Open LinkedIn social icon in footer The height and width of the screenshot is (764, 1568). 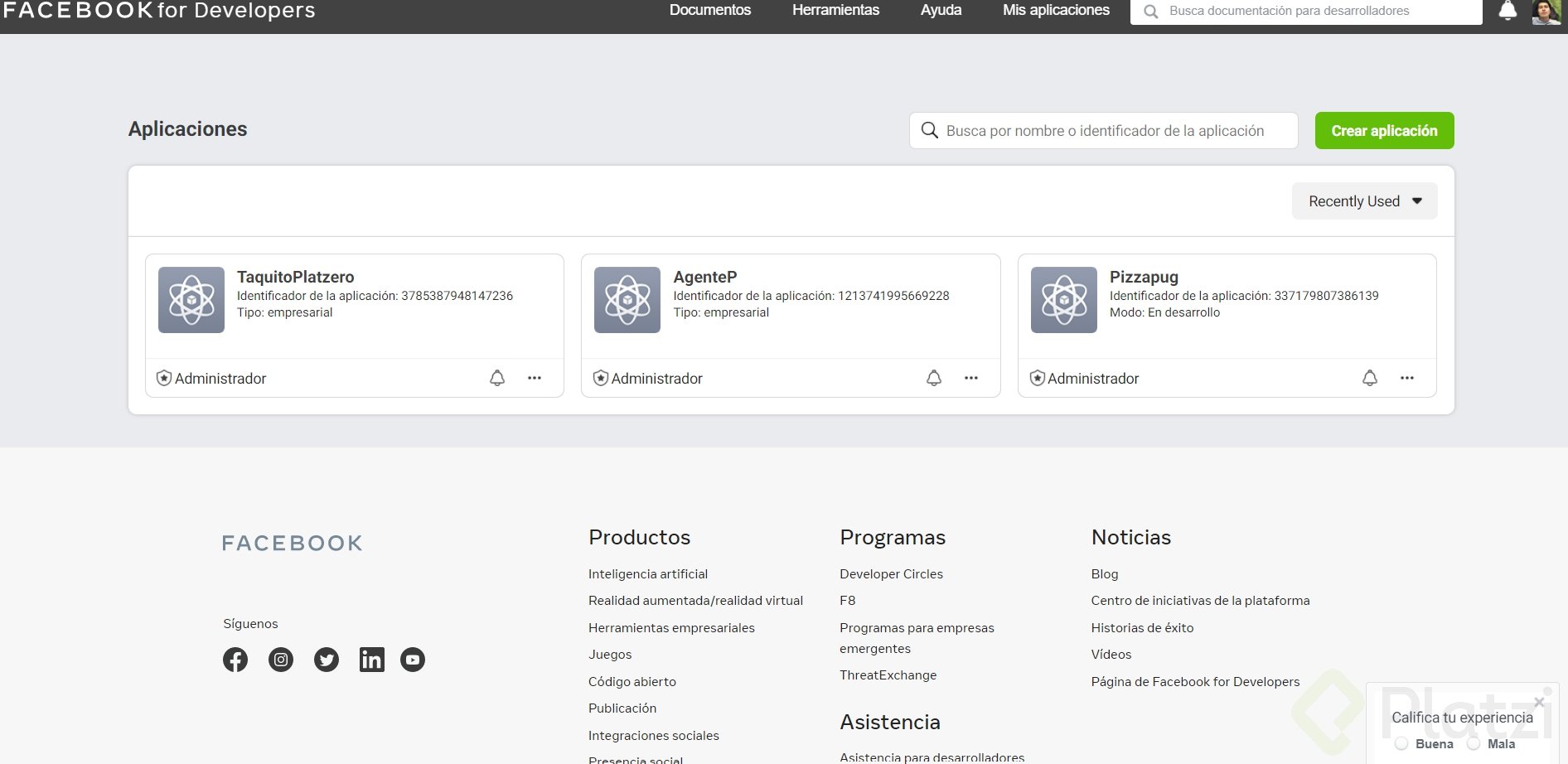(372, 660)
